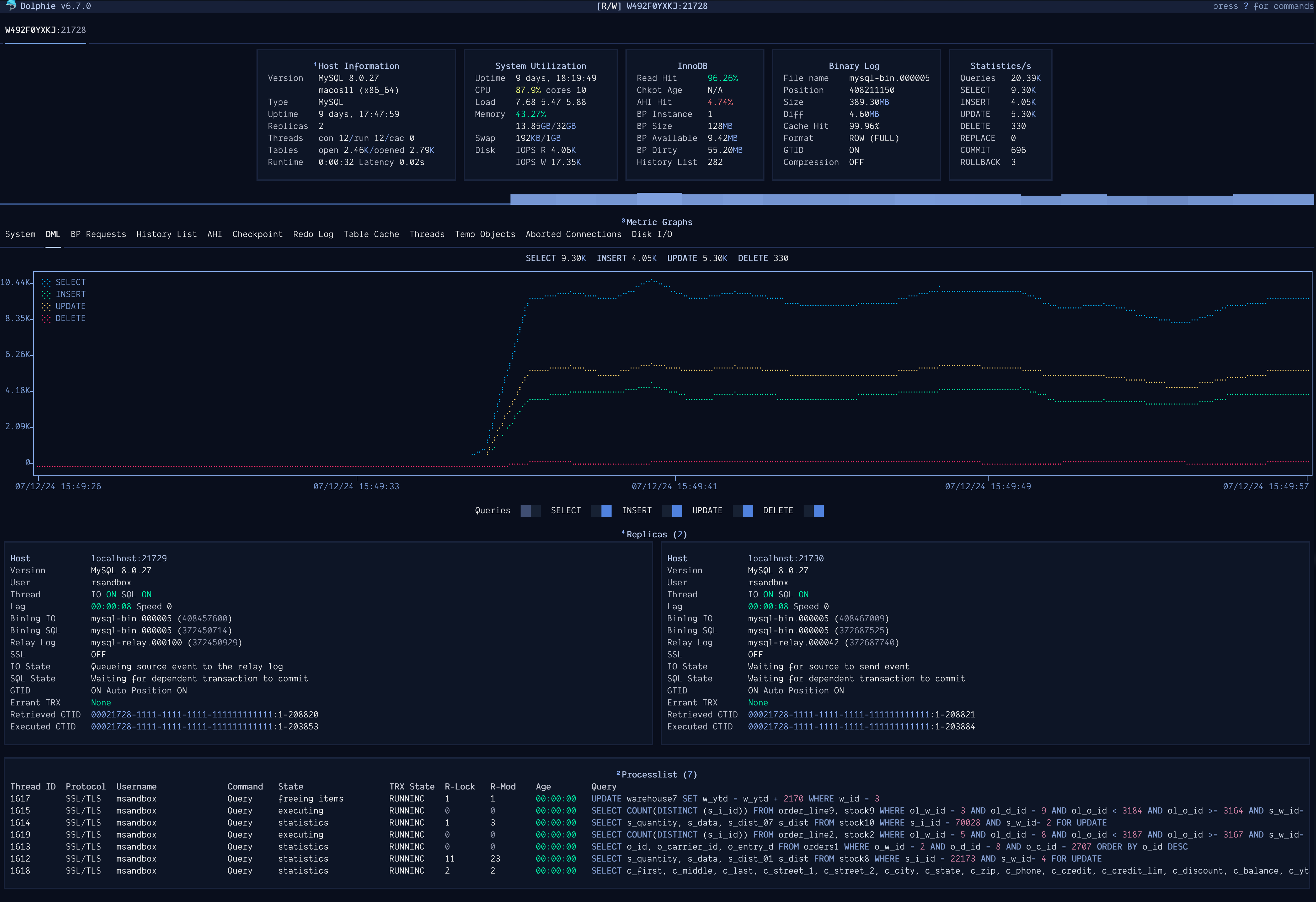Open the Aborted Connections metric tab
Screen dimensions: 1316x902
573,234
